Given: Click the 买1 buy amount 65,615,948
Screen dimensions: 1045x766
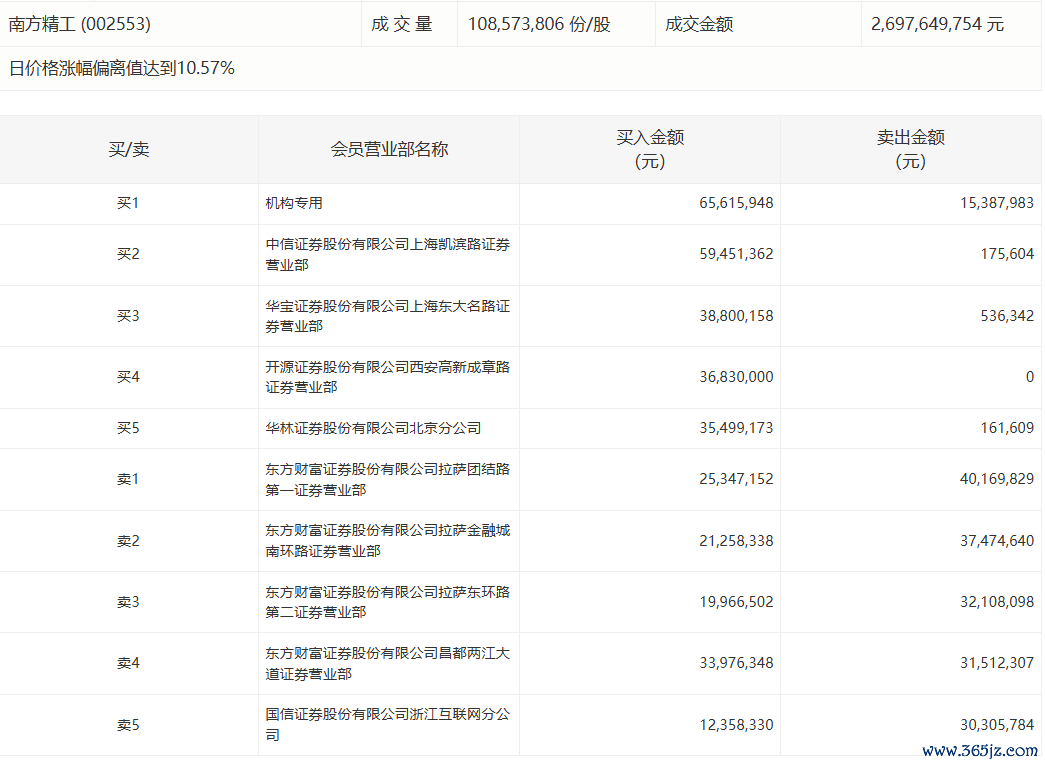Looking at the screenshot, I should tap(736, 203).
